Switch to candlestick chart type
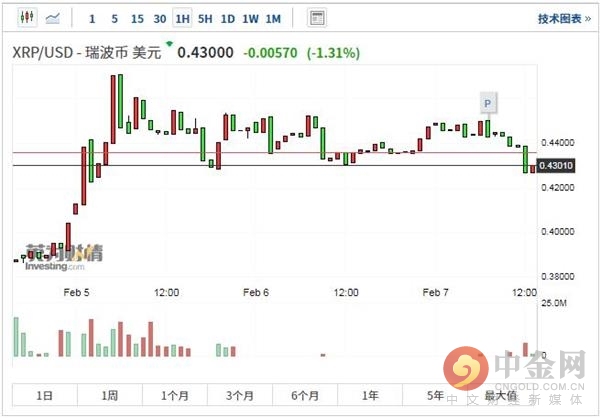This screenshot has width=600, height=418. [x=27, y=18]
